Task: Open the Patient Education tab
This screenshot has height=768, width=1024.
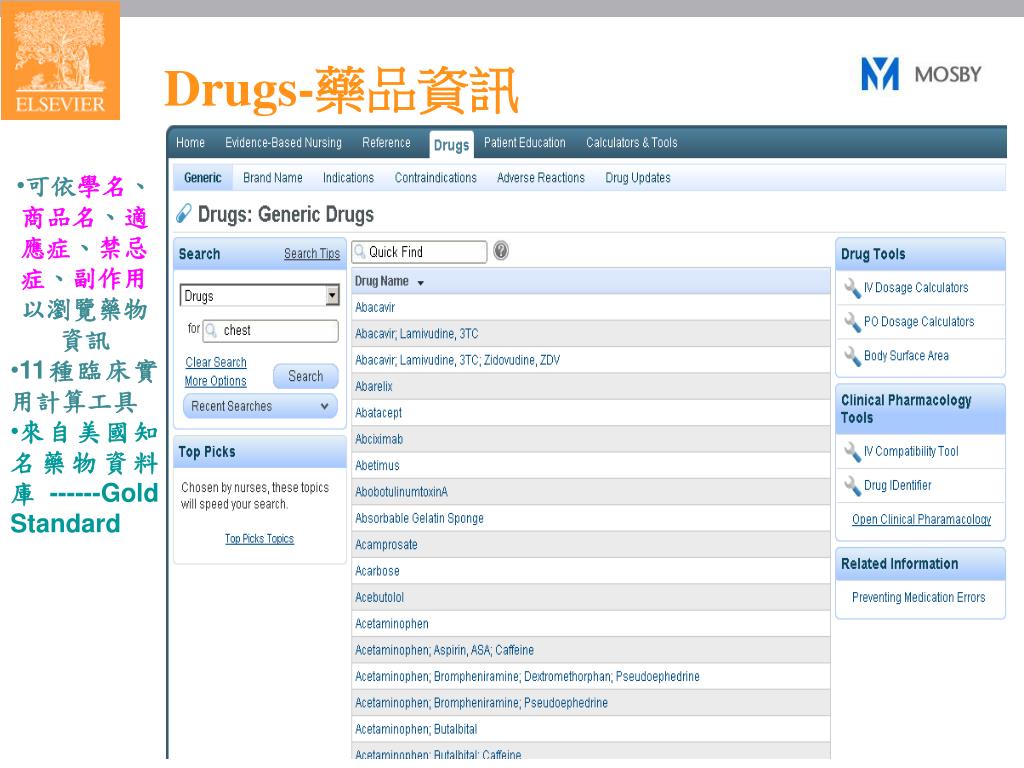Action: (x=524, y=142)
